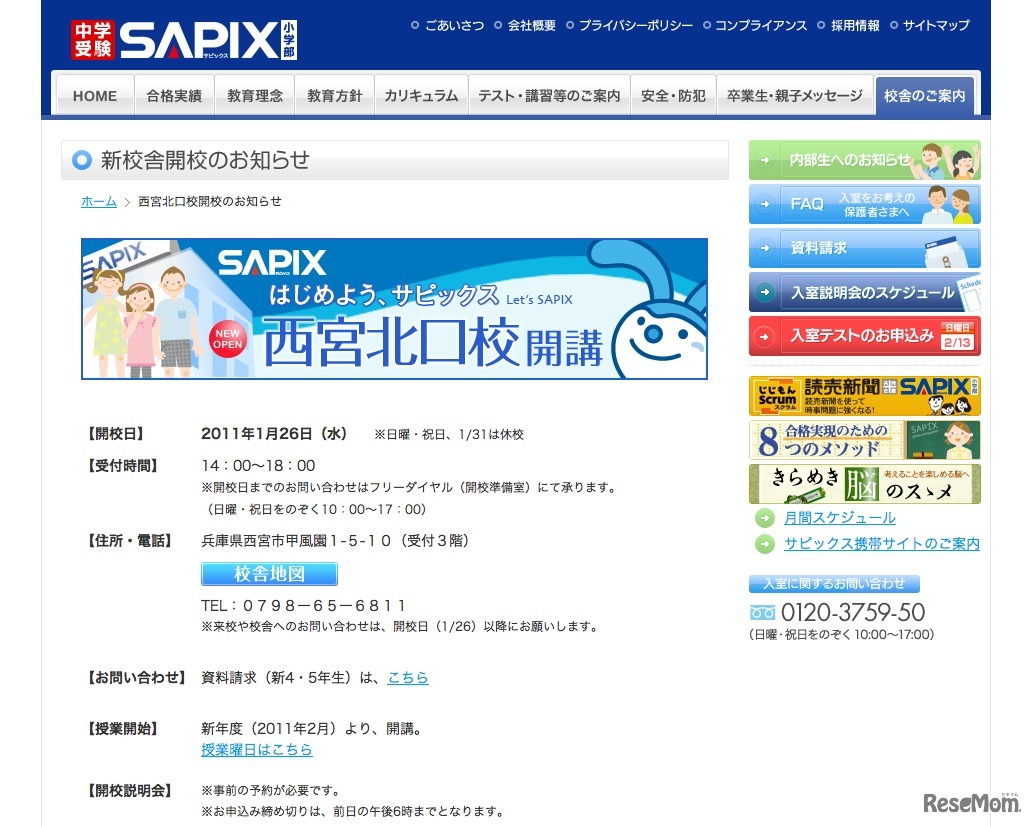
Task: Click the 入室に関するお問い合わせ label
Action: pos(834,584)
